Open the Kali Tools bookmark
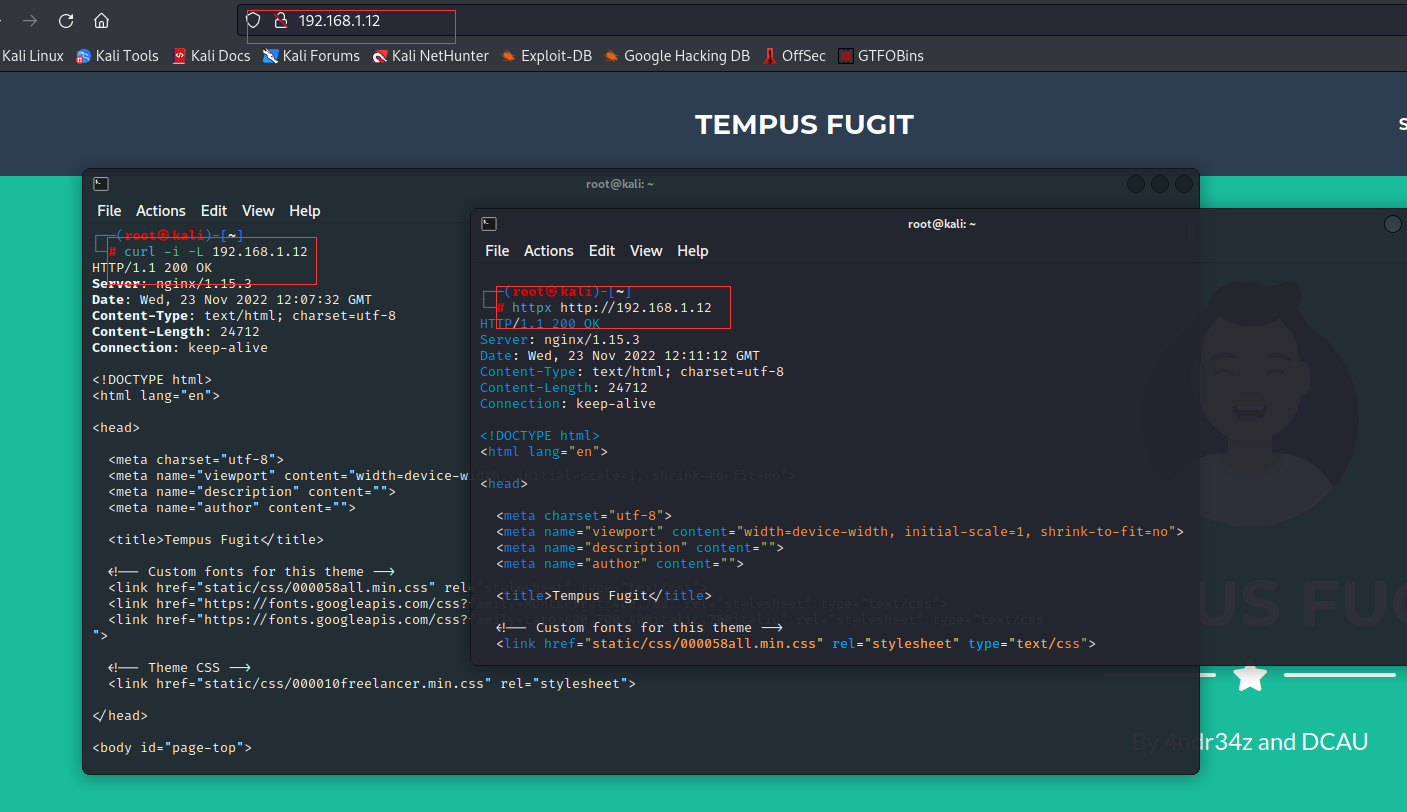This screenshot has width=1407, height=812. [118, 56]
